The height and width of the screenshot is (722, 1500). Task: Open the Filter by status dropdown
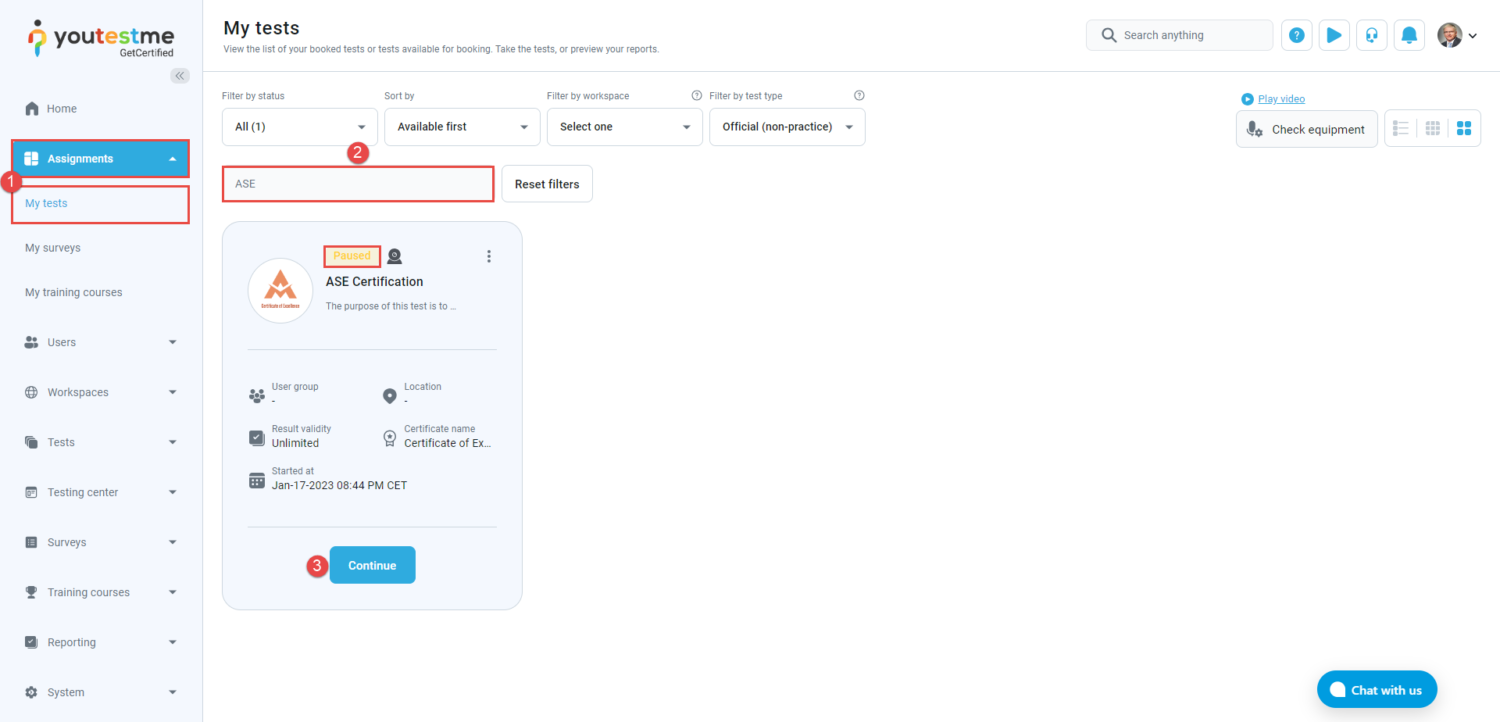click(x=299, y=127)
